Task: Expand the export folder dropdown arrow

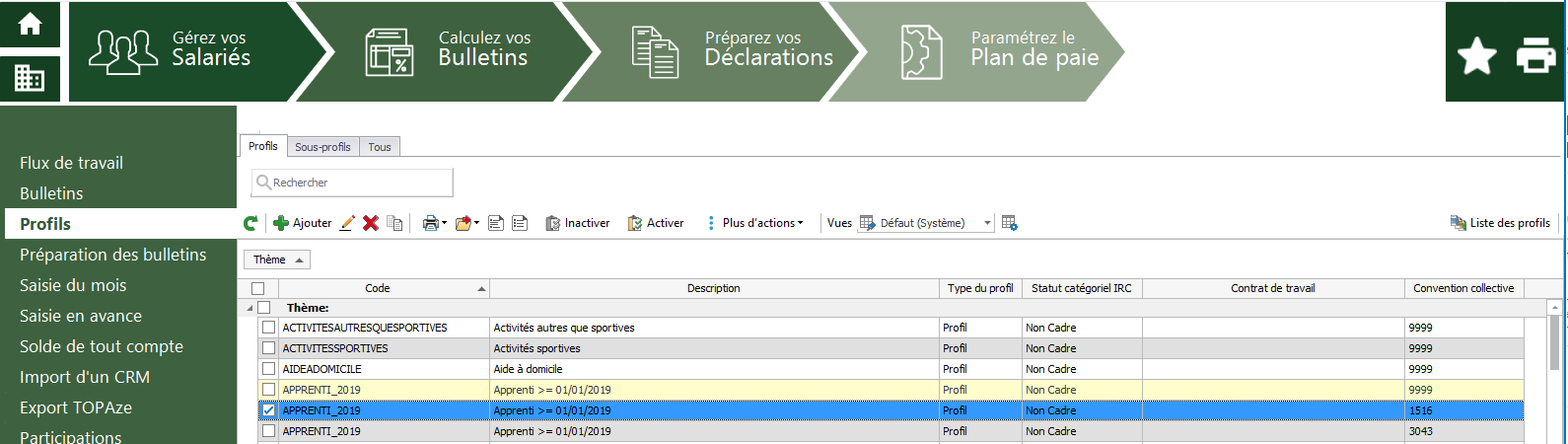Action: tap(476, 223)
